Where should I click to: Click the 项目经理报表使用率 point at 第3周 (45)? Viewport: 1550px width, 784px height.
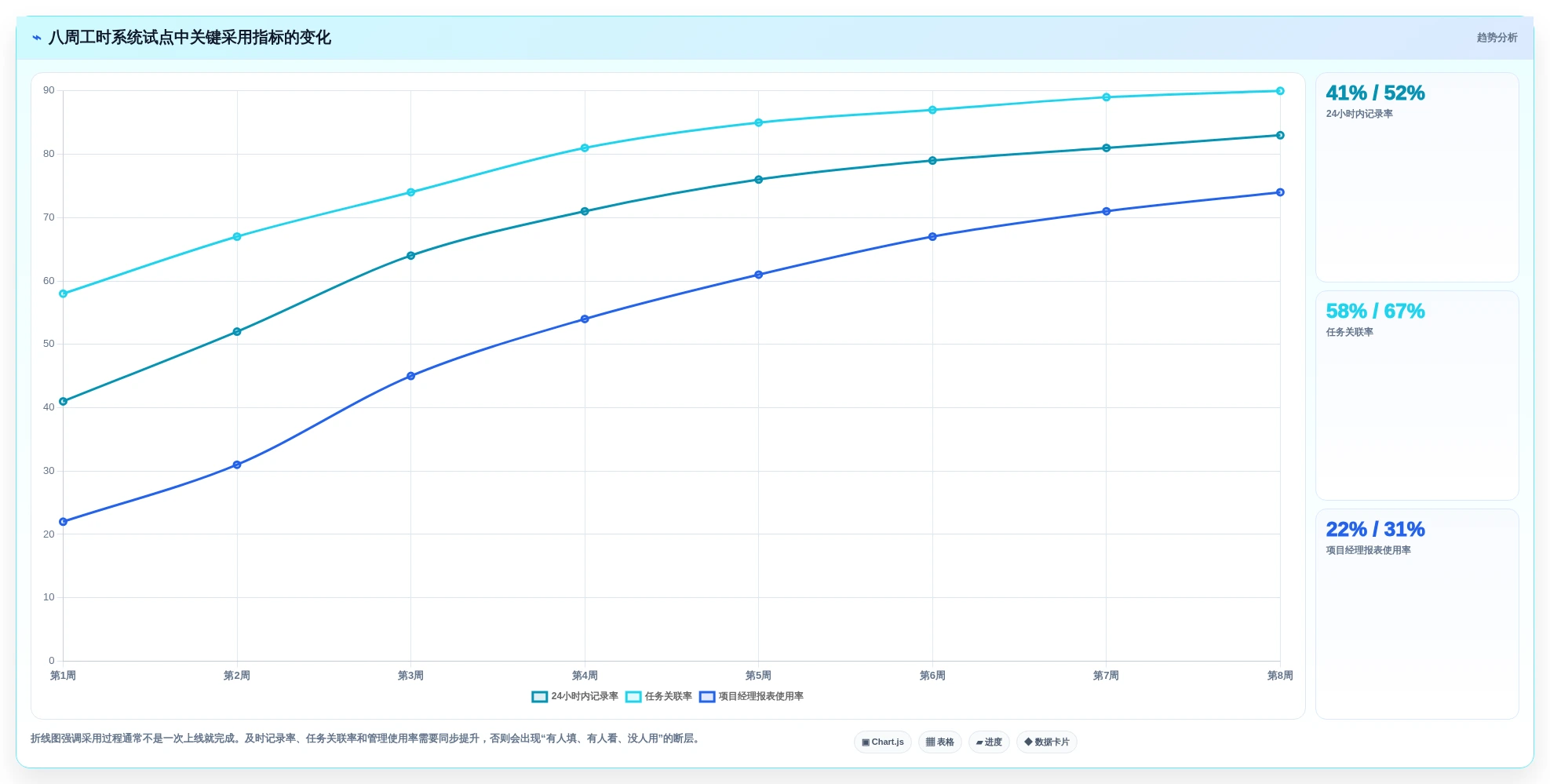(x=411, y=376)
